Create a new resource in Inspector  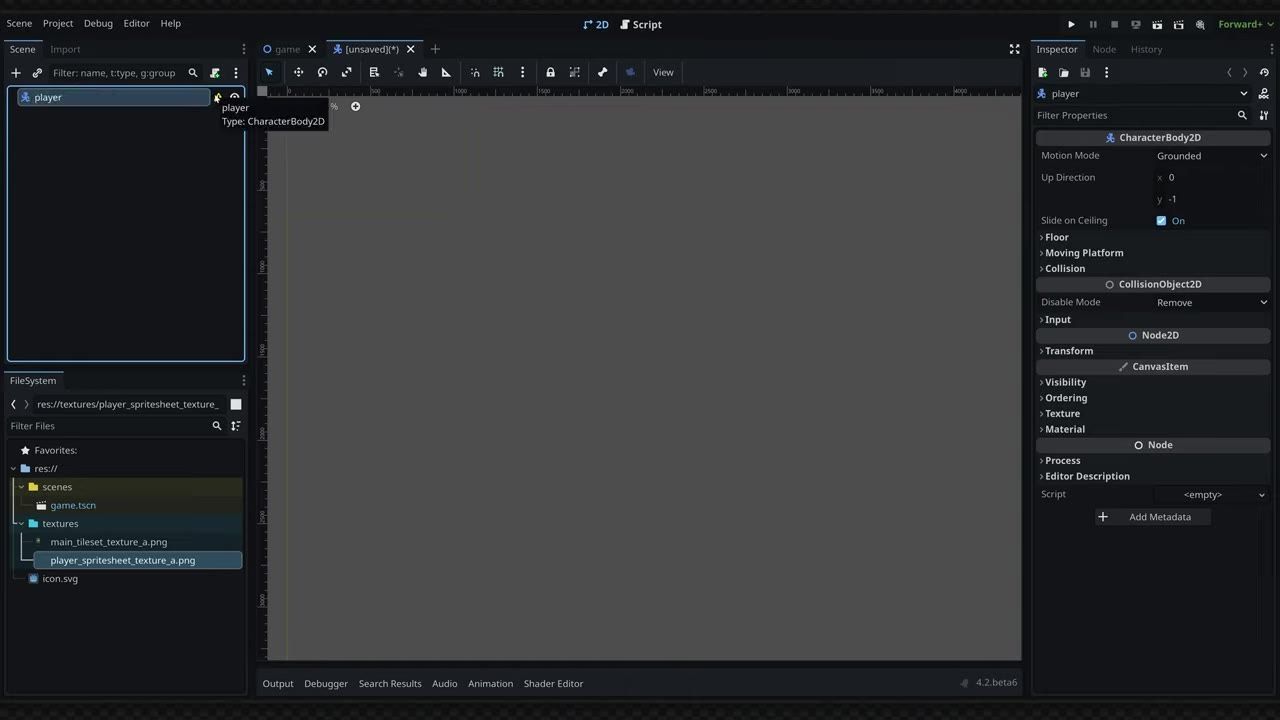coord(1043,72)
